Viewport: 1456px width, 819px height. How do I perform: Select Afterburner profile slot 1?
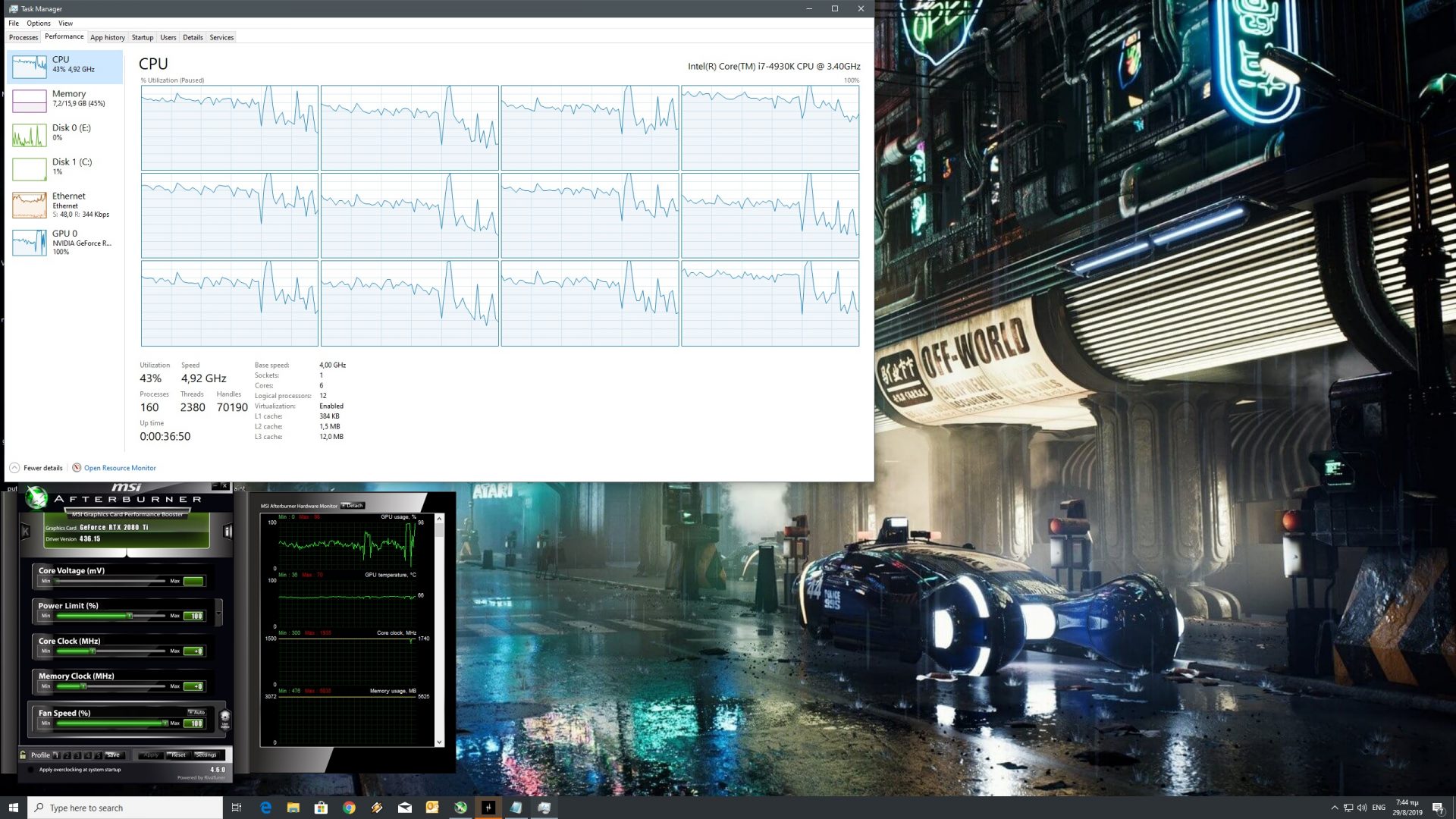pyautogui.click(x=56, y=755)
